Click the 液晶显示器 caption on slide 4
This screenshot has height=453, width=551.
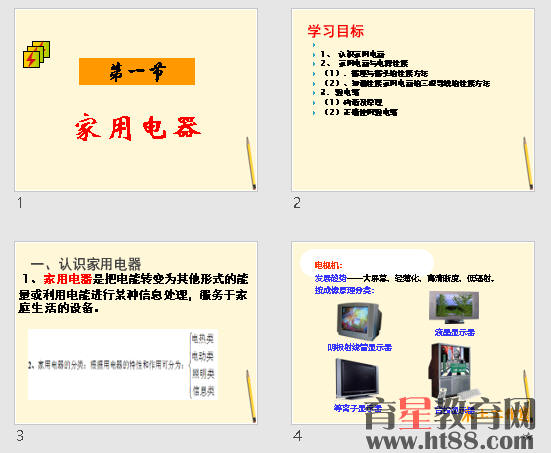click(455, 332)
